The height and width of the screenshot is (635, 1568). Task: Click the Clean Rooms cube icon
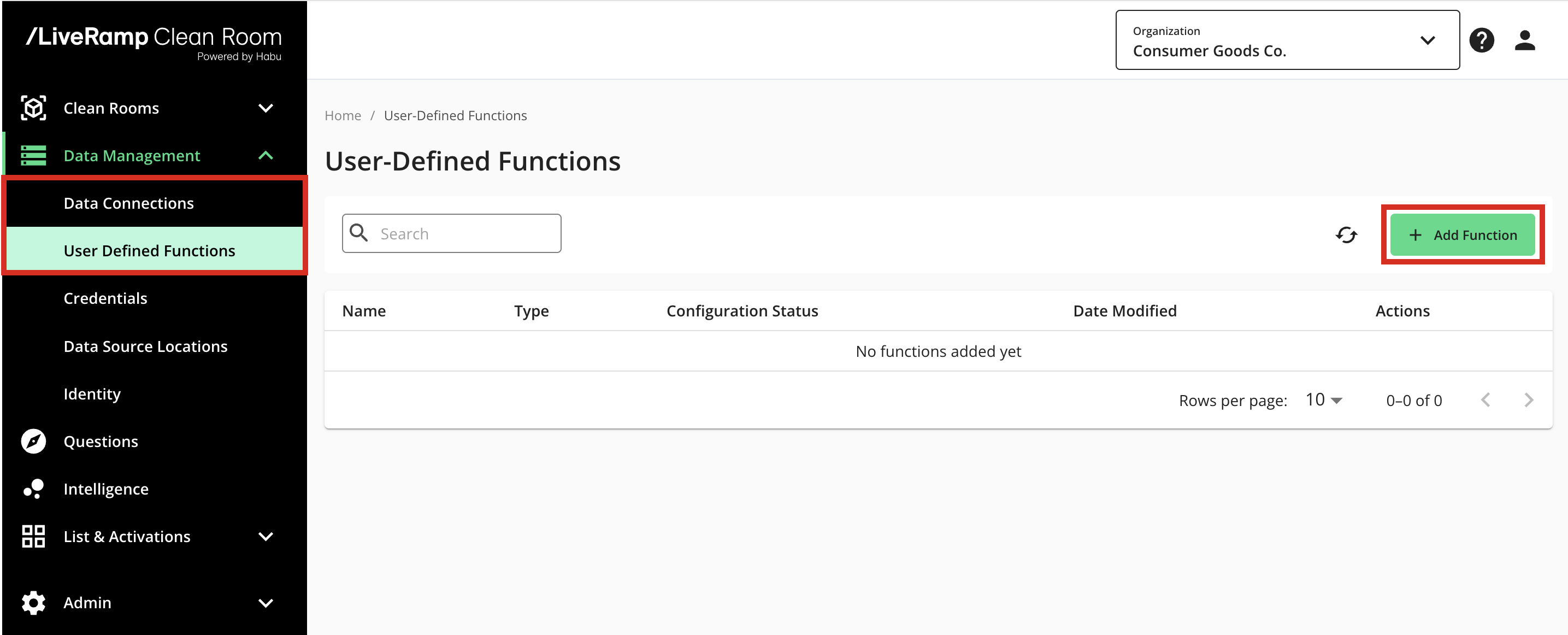(33, 108)
